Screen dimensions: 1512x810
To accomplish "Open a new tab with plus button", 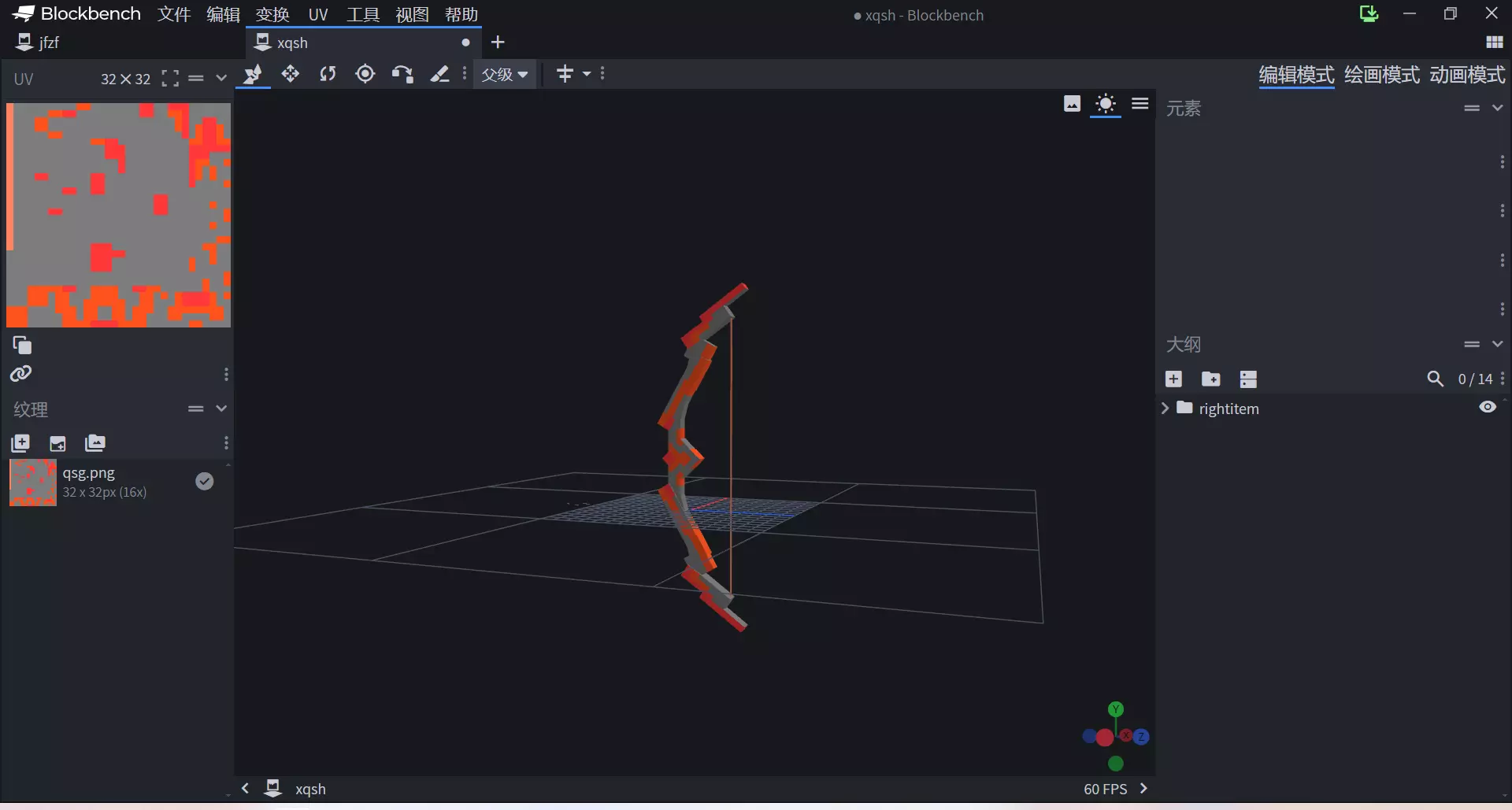I will [x=498, y=43].
